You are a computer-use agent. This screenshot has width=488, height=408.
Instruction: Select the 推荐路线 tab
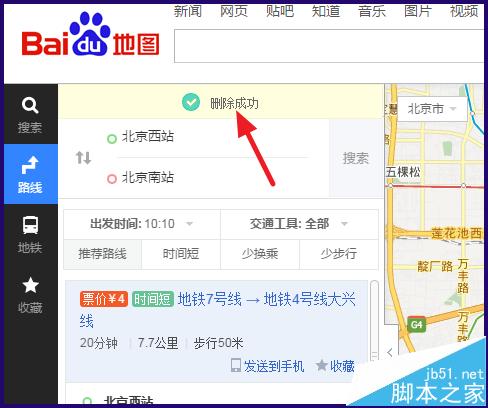point(102,254)
